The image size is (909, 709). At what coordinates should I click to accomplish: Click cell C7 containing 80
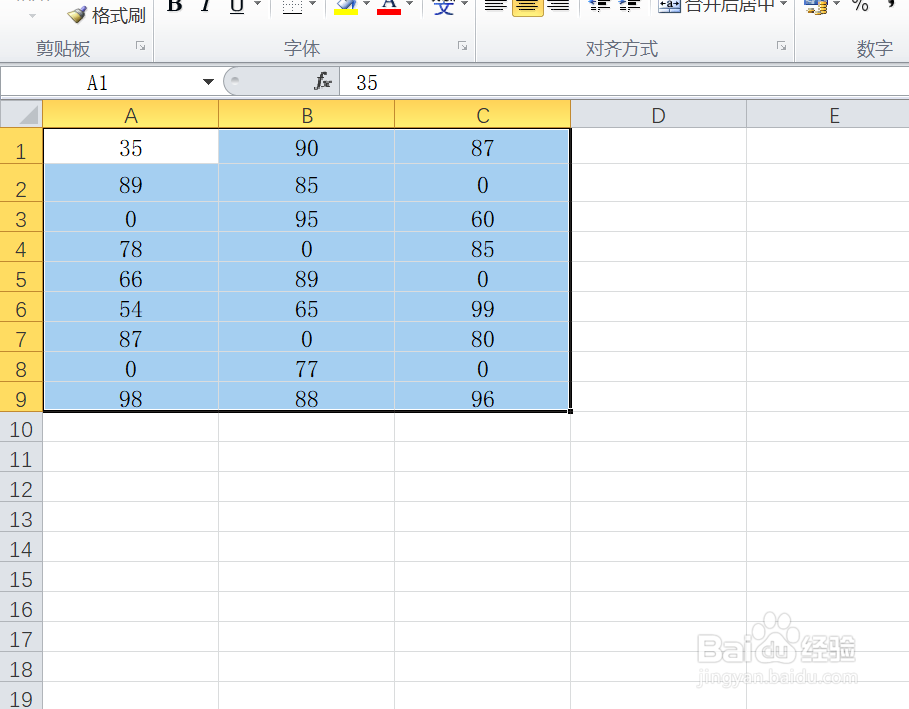pos(482,338)
